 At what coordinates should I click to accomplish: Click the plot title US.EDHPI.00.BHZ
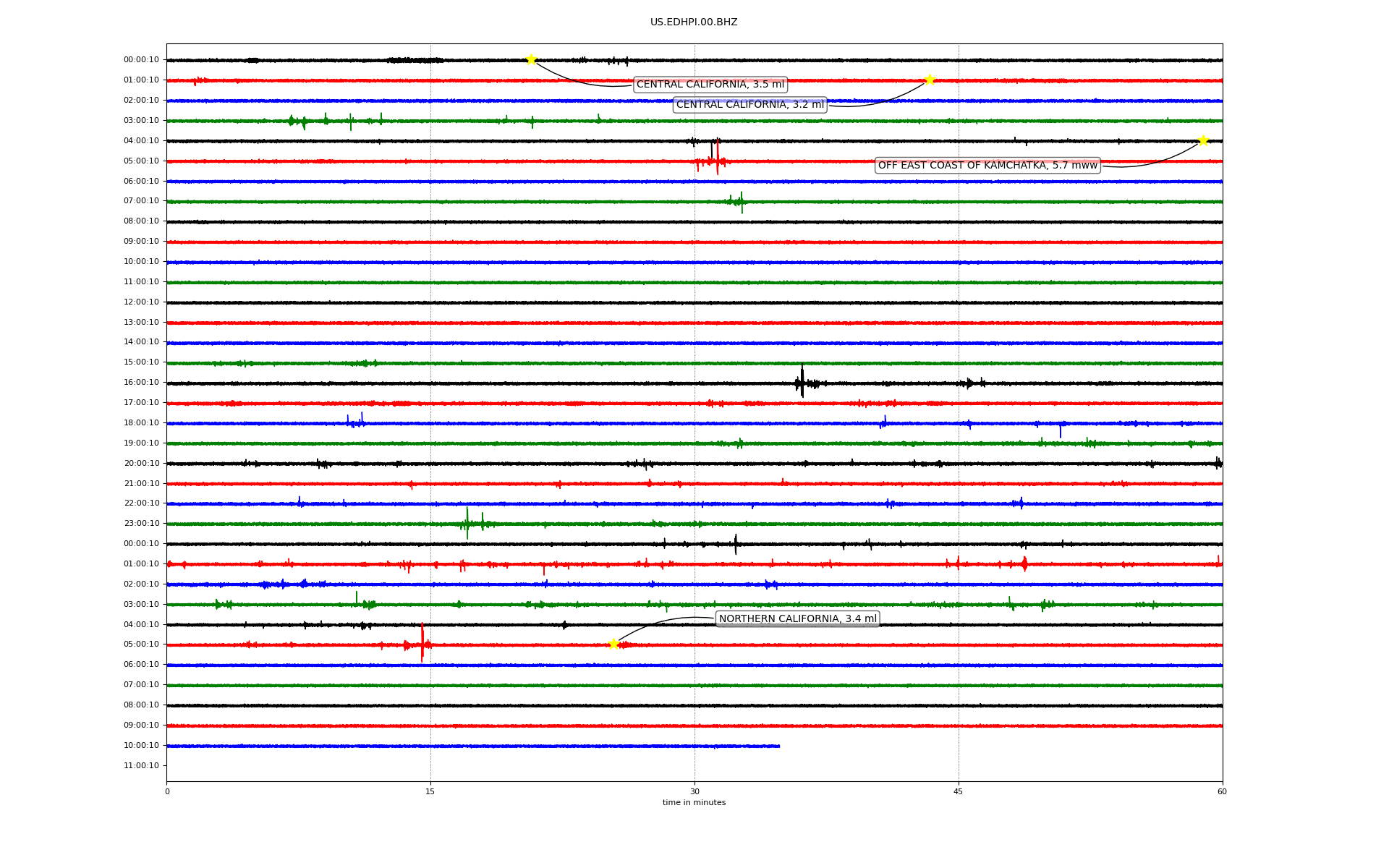[694, 22]
